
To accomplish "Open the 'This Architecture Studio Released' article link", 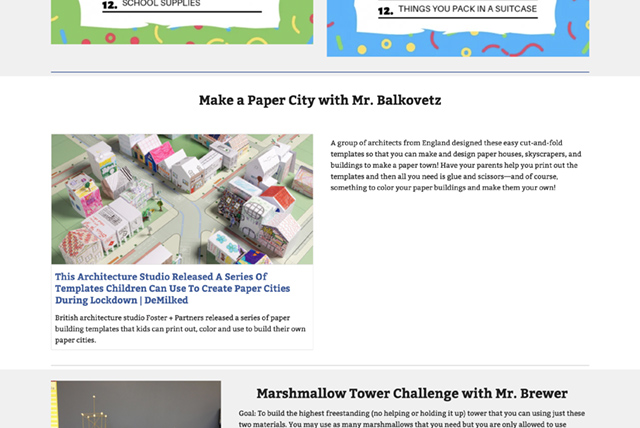I will pyautogui.click(x=160, y=288).
